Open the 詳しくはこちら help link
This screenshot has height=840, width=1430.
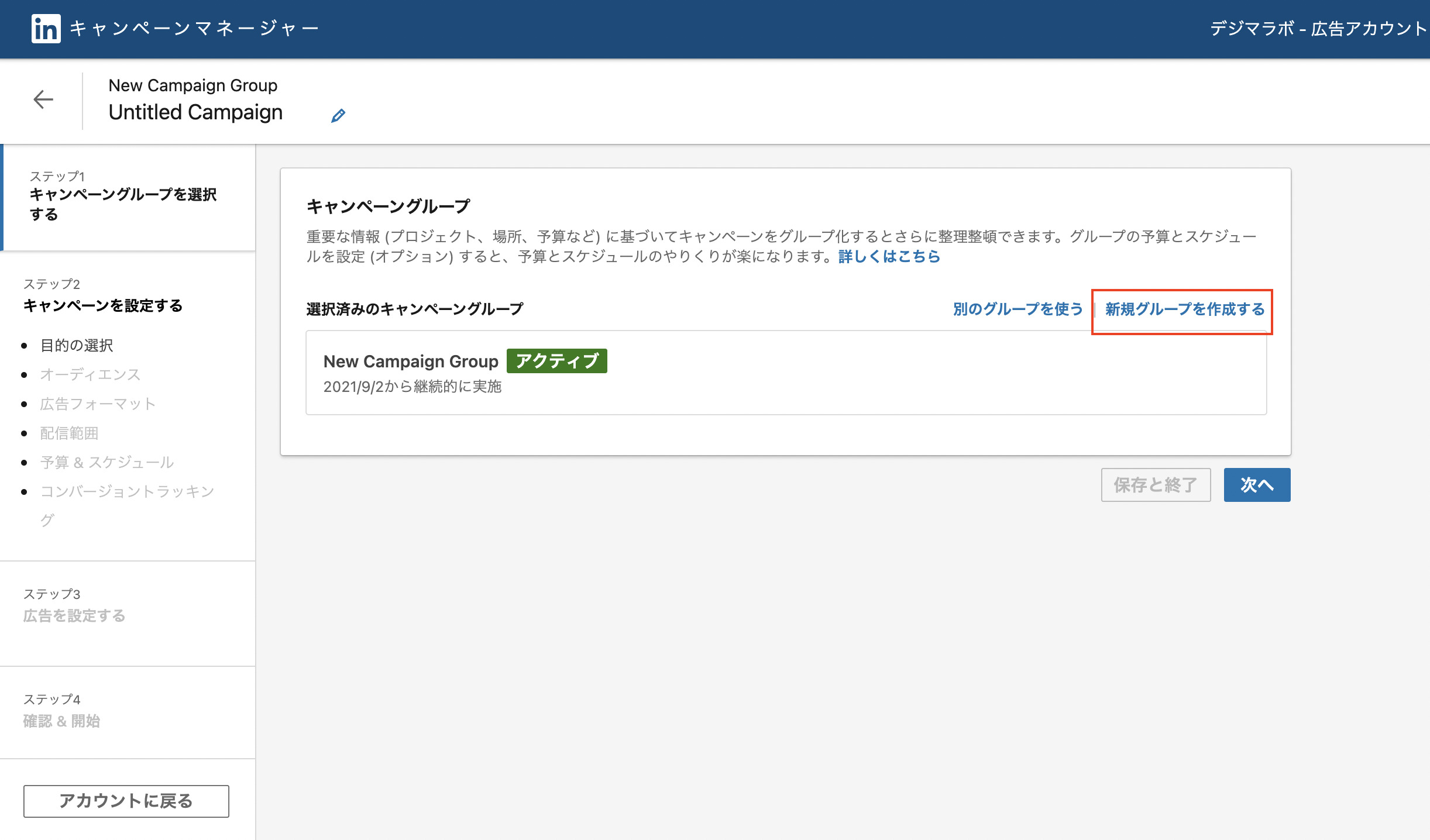pos(889,256)
